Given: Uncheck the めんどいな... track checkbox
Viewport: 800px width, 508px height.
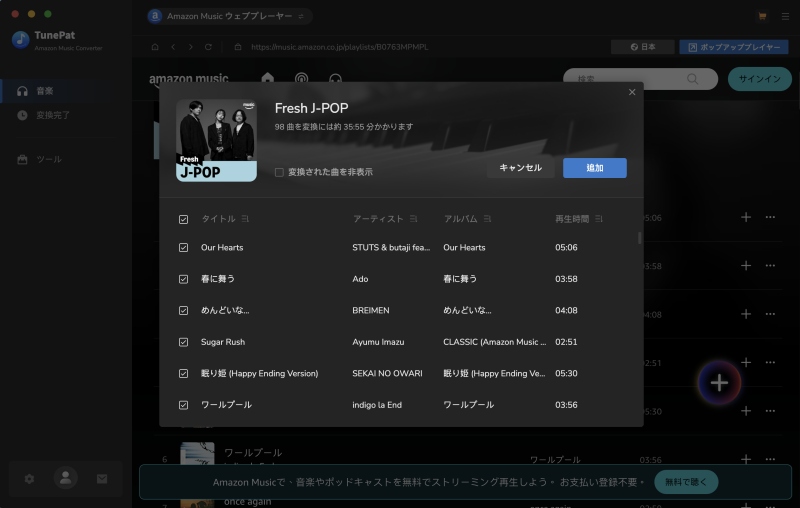Looking at the screenshot, I should tap(183, 311).
